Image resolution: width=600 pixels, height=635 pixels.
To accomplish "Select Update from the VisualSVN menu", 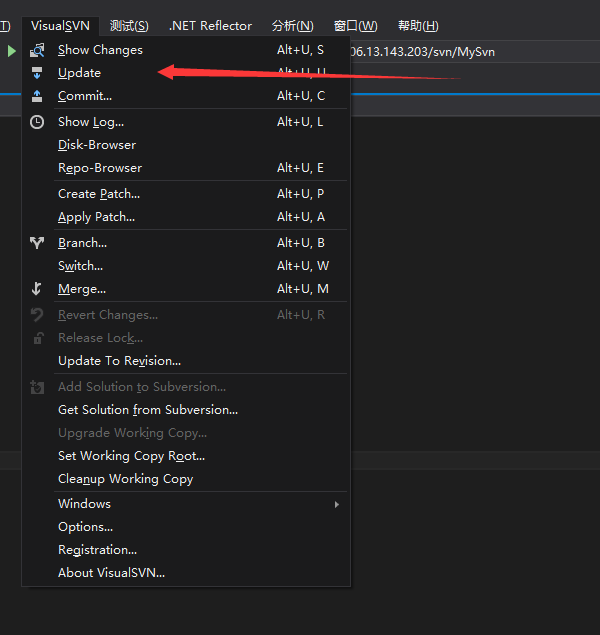I will point(186,73).
